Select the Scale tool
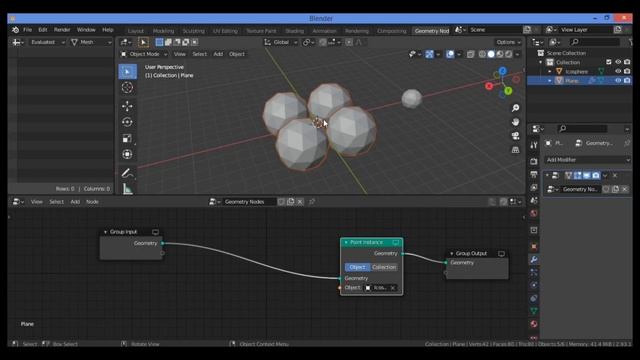This screenshot has width=640, height=360. point(127,138)
